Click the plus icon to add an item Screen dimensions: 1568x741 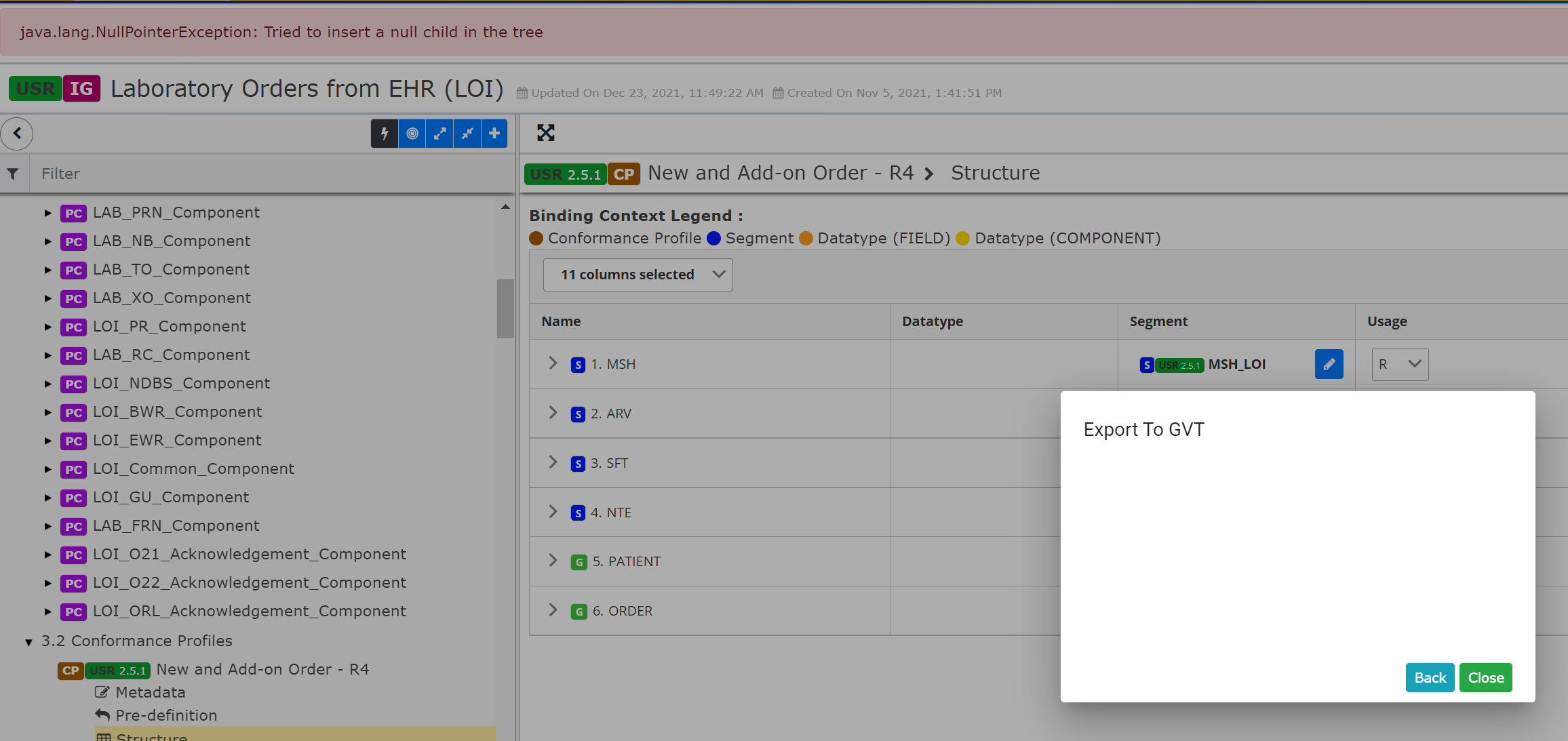pyautogui.click(x=494, y=134)
